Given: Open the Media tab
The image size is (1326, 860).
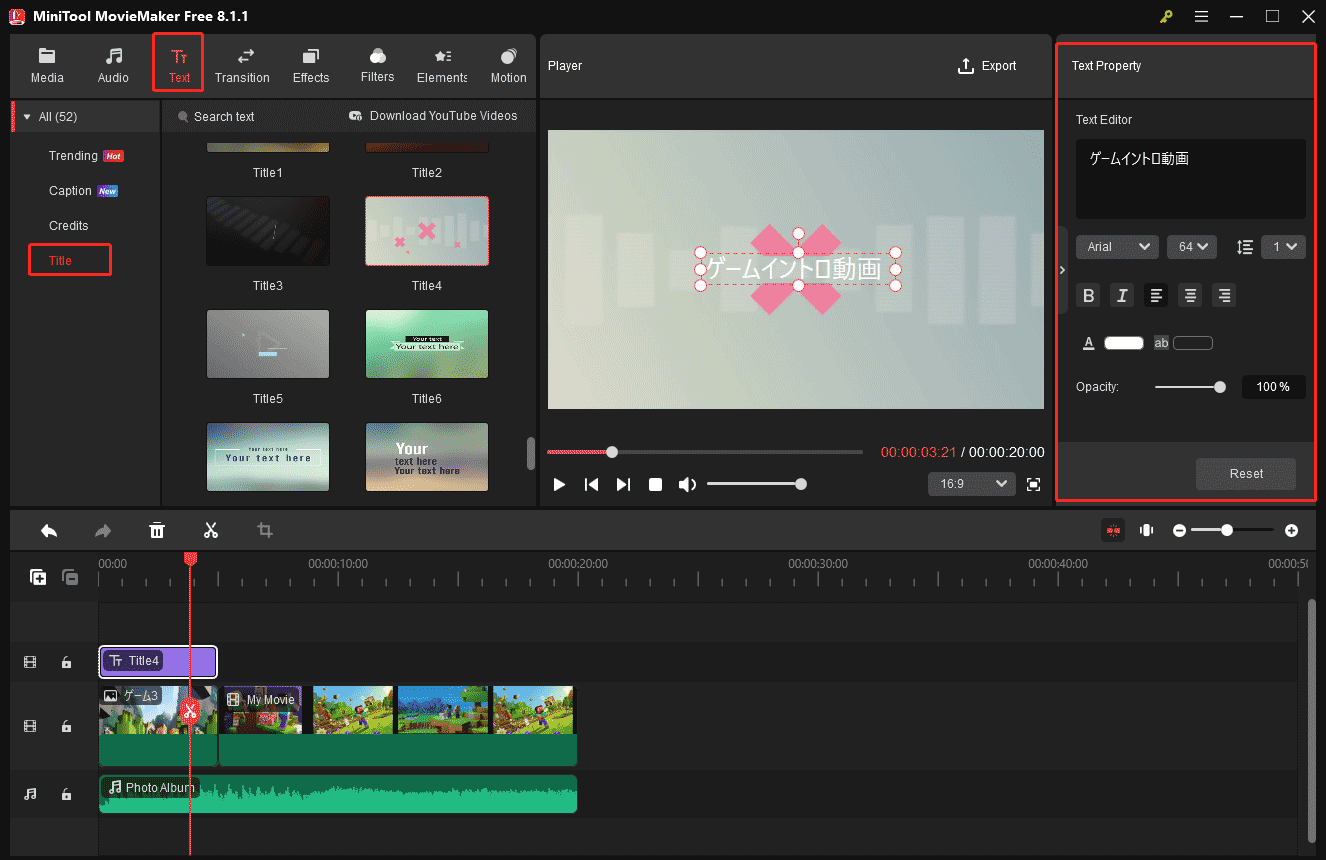Looking at the screenshot, I should [47, 65].
